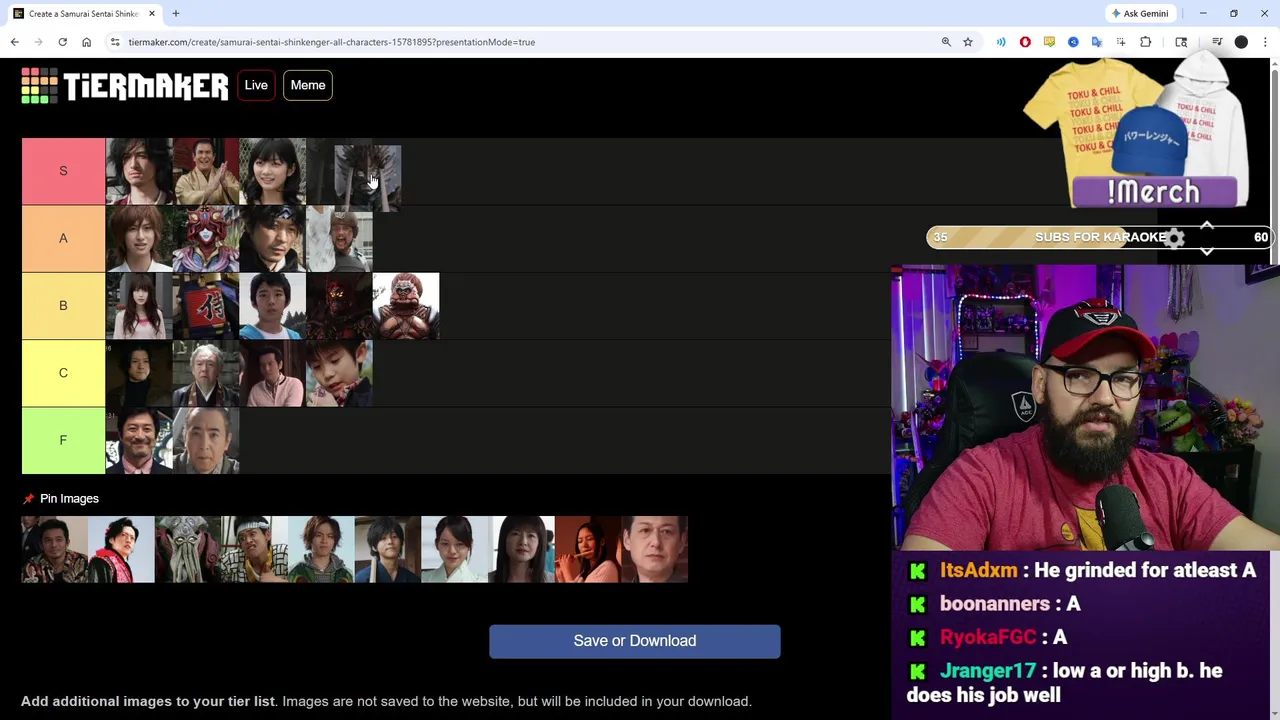This screenshot has height=720, width=1280.
Task: Select first character image in S tier
Action: point(139,172)
